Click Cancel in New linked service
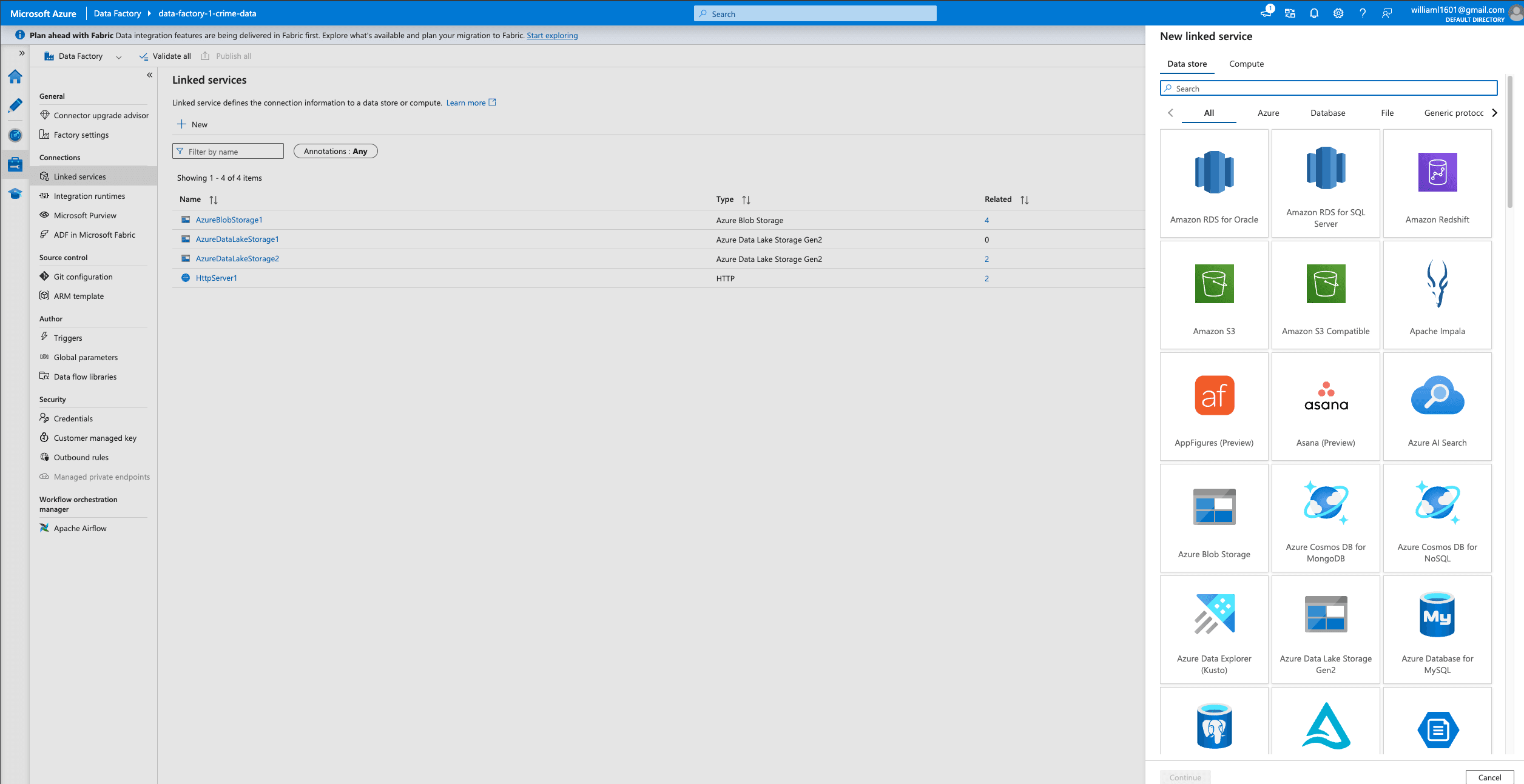This screenshot has width=1524, height=784. pos(1489,777)
